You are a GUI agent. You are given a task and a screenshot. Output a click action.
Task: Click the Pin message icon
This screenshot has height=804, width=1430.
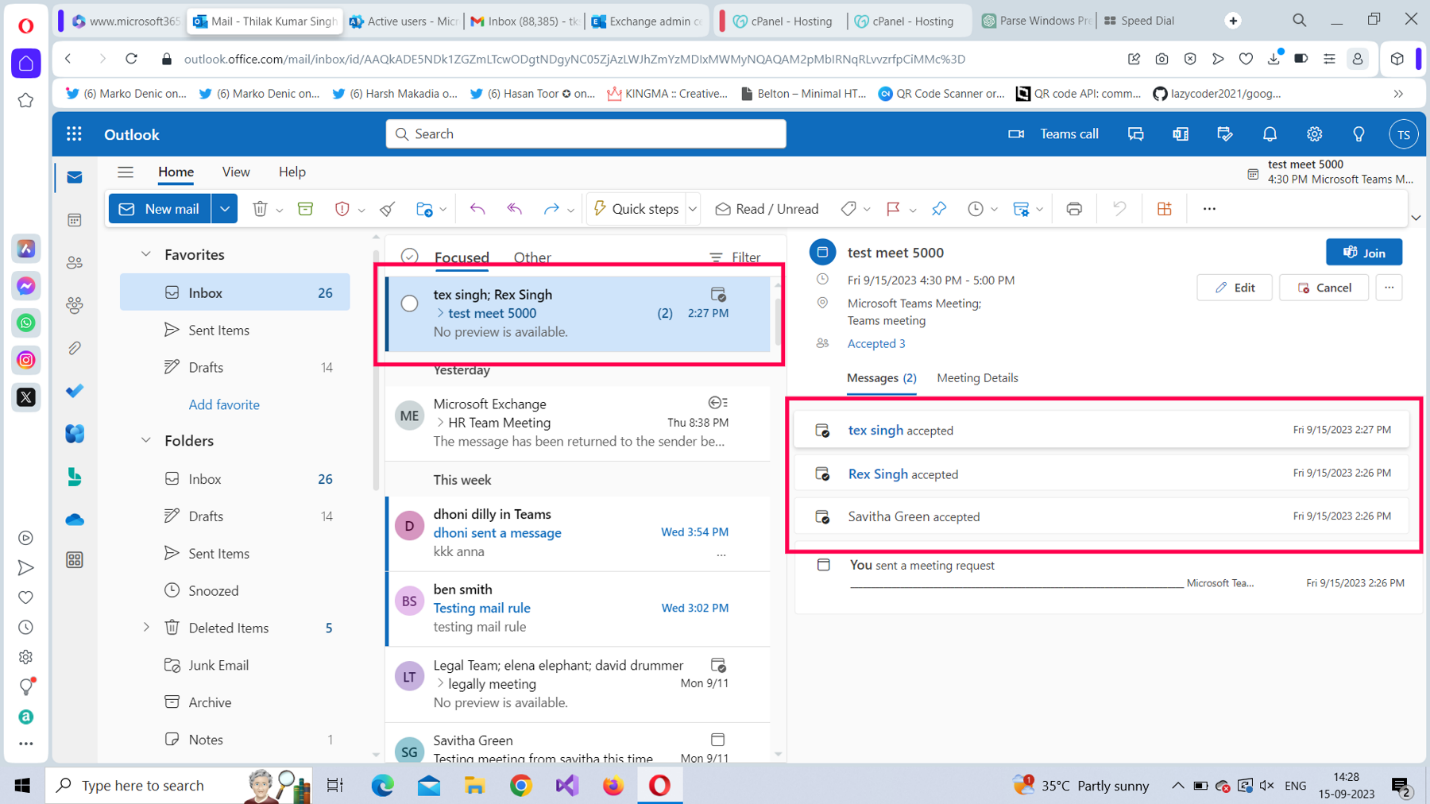(938, 209)
